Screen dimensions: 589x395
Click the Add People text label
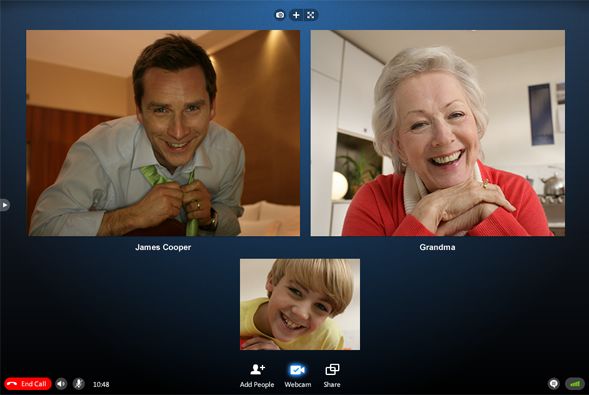257,384
